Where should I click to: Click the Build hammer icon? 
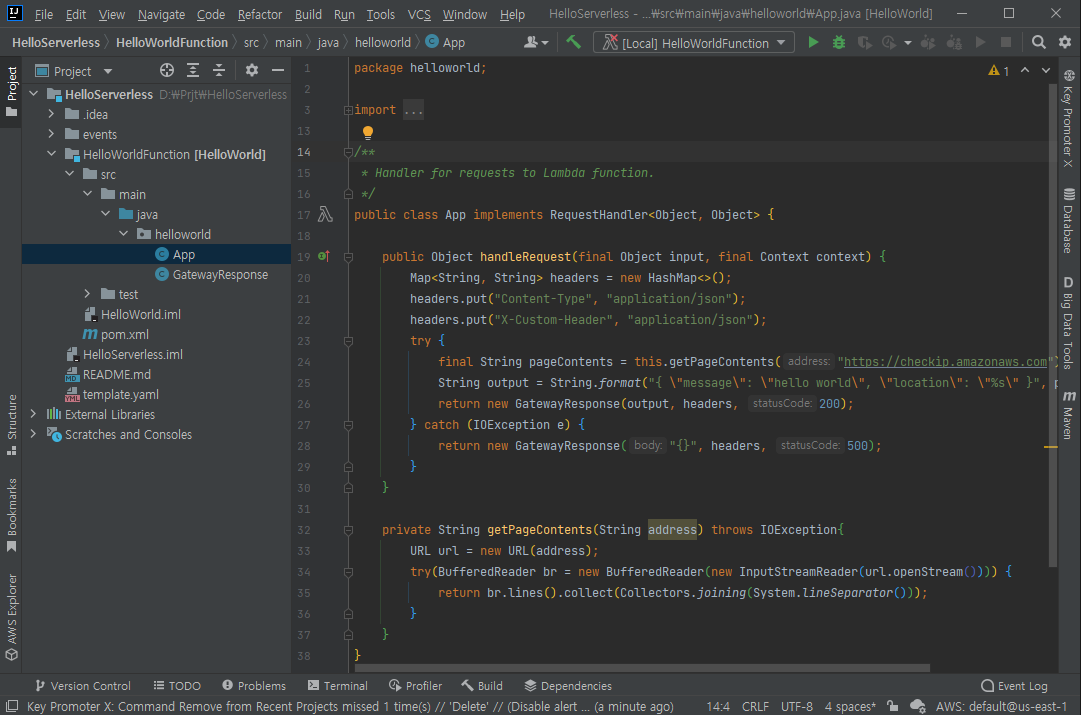tap(573, 43)
